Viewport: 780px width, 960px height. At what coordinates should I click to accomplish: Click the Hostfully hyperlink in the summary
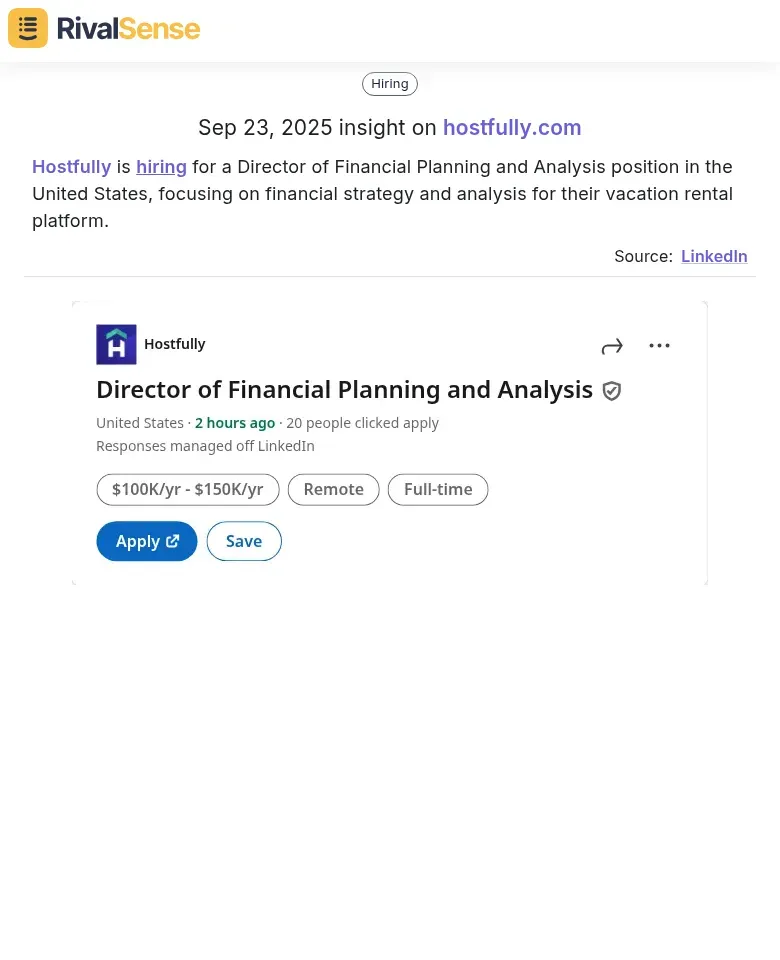71,166
